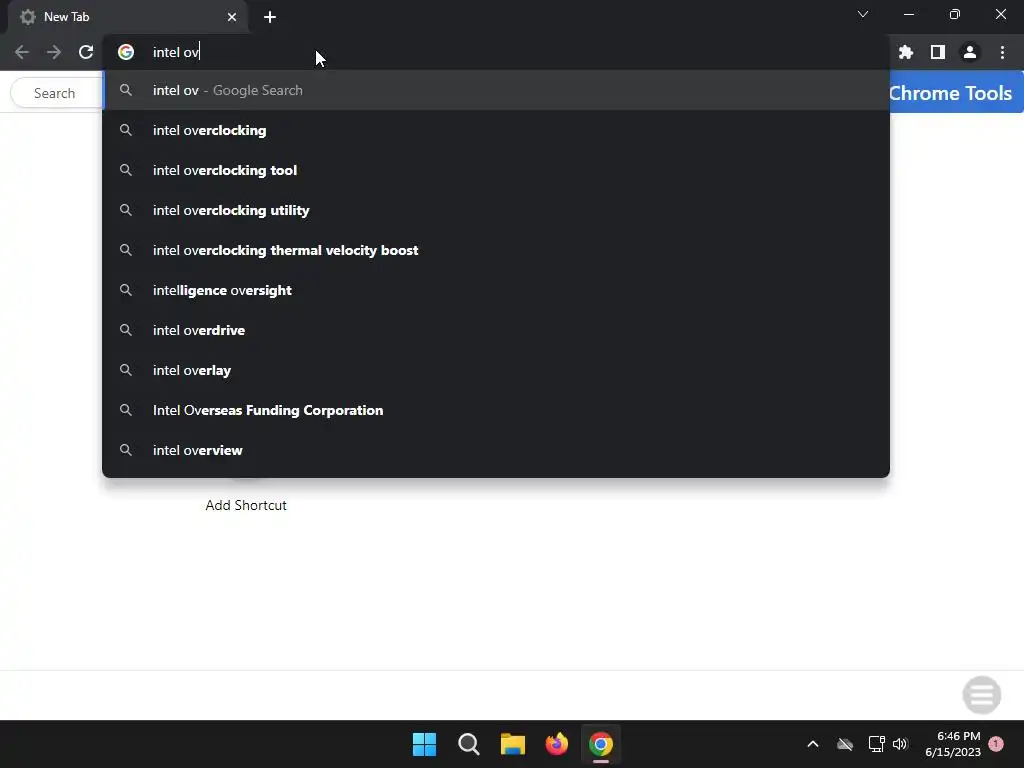Click the browser forward arrow
1024x768 pixels.
tap(54, 52)
